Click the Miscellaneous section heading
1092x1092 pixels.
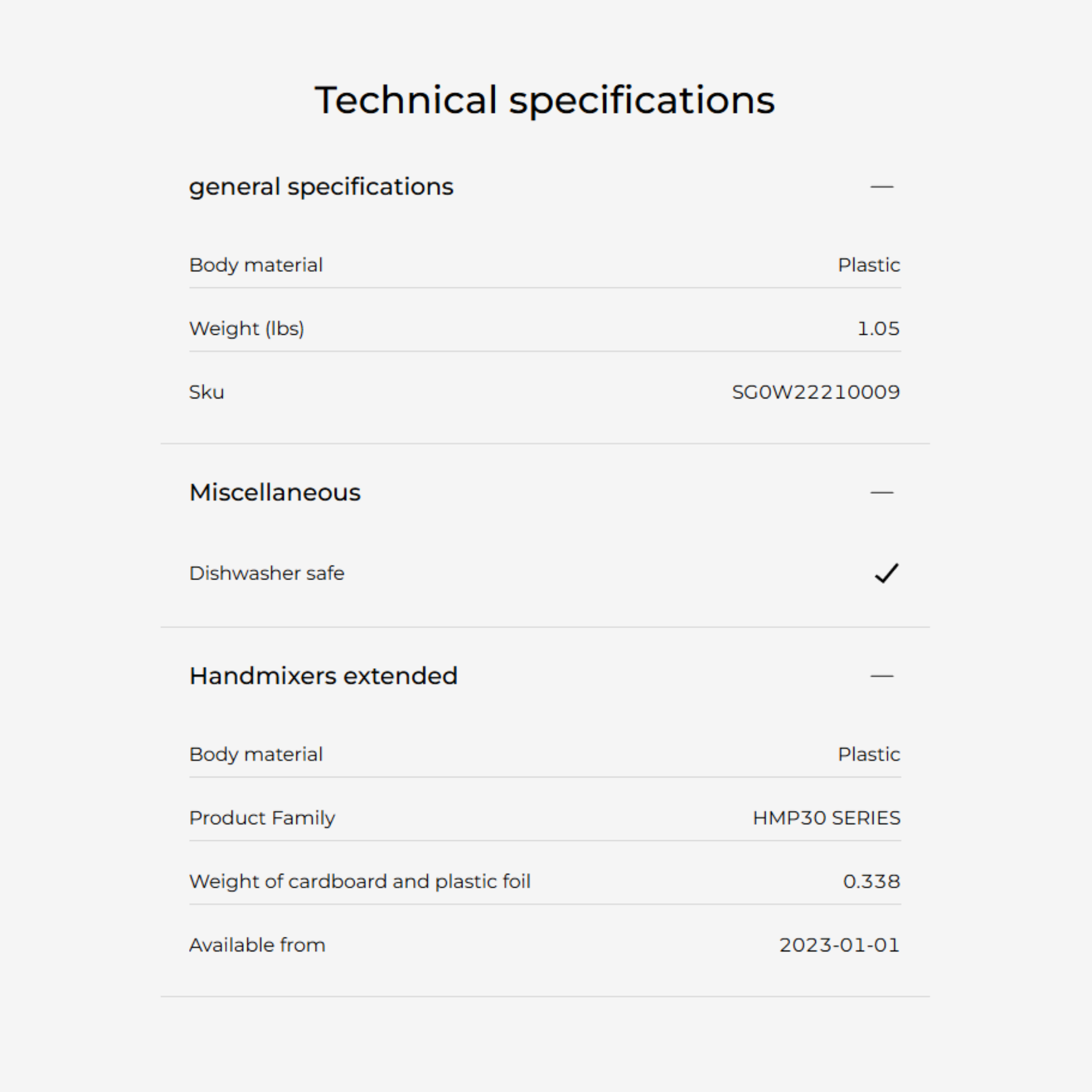pos(275,492)
